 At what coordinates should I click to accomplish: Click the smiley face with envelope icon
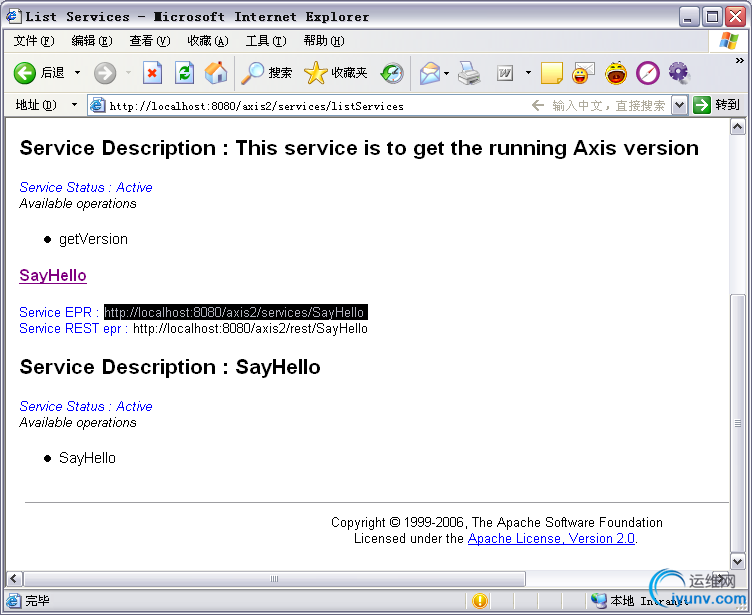point(583,73)
